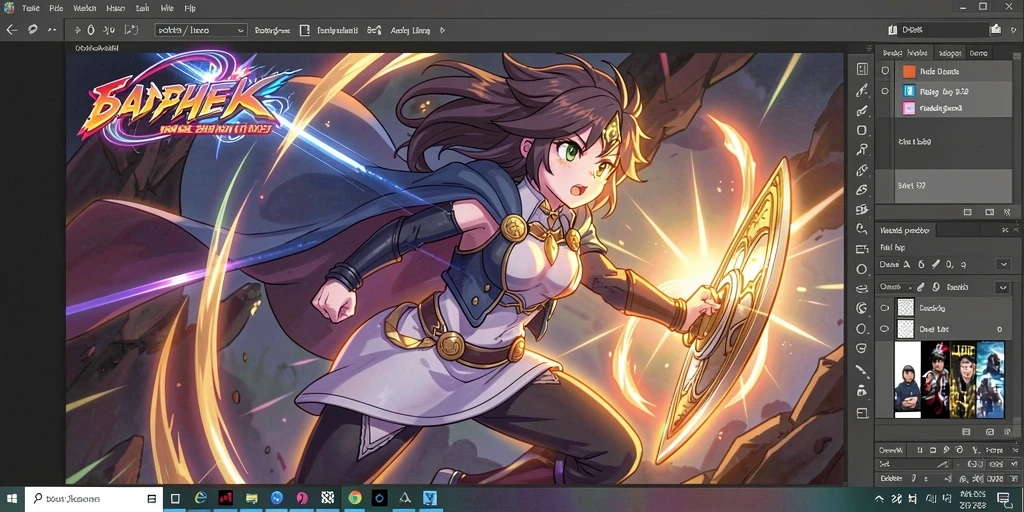1024x512 pixels.
Task: Open Chrome from the Windows taskbar
Action: 355,498
